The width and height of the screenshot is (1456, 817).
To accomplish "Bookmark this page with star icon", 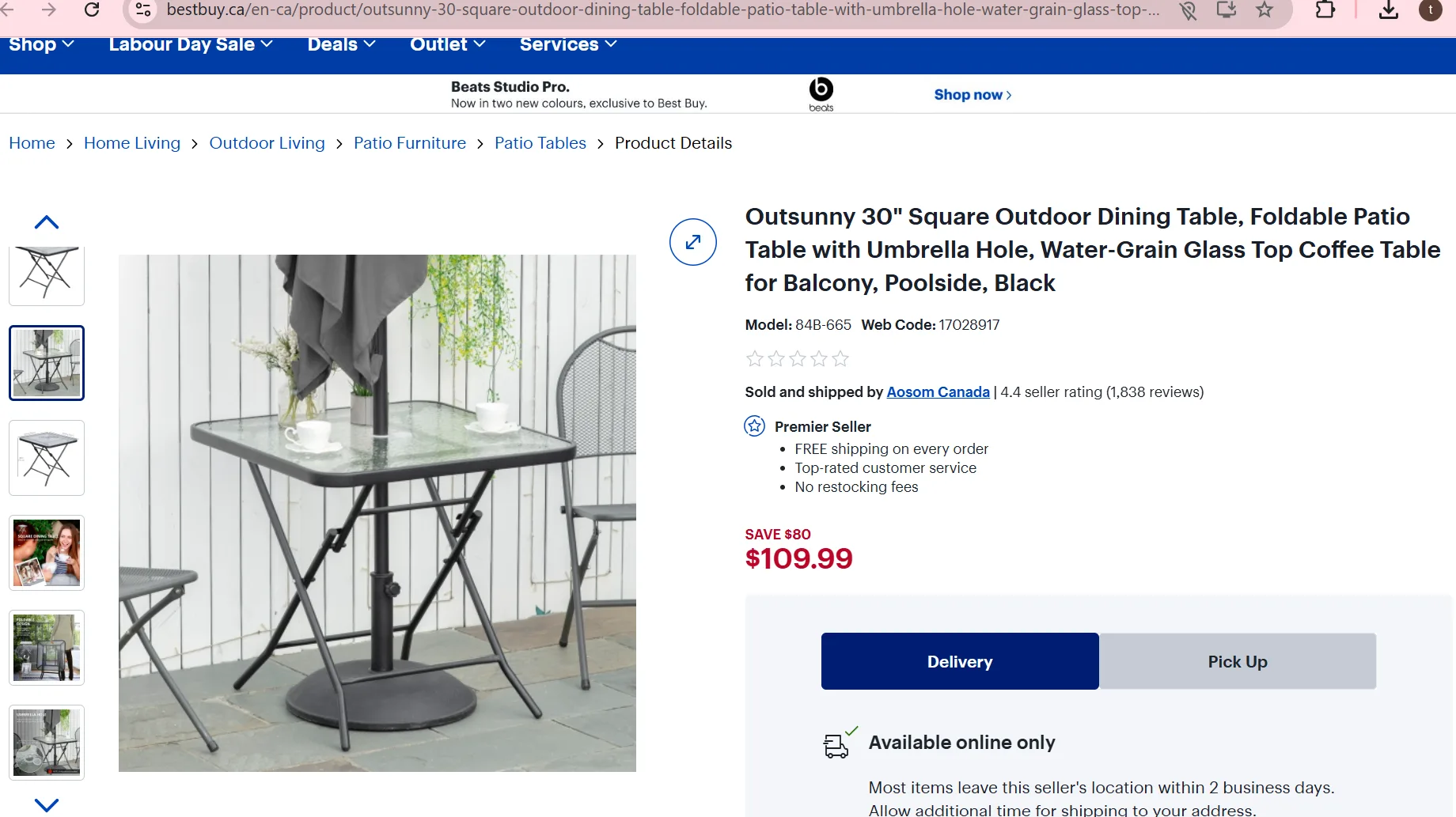I will pyautogui.click(x=1265, y=9).
